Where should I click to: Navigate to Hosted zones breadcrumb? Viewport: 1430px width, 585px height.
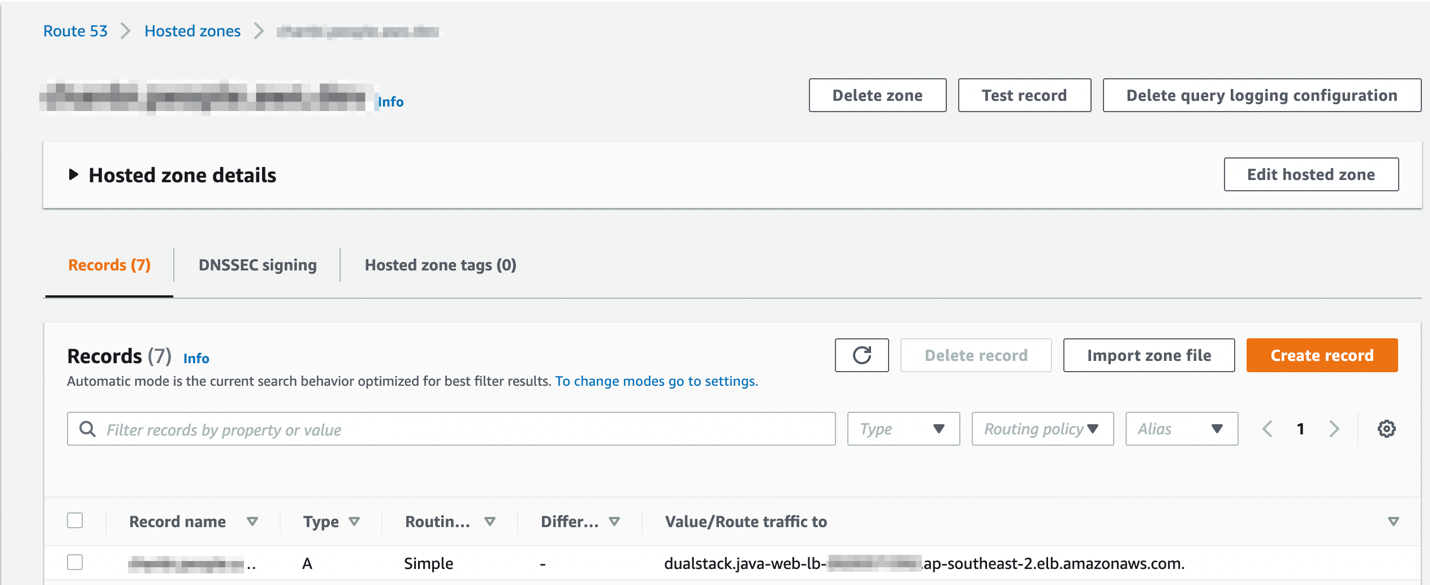pos(192,31)
